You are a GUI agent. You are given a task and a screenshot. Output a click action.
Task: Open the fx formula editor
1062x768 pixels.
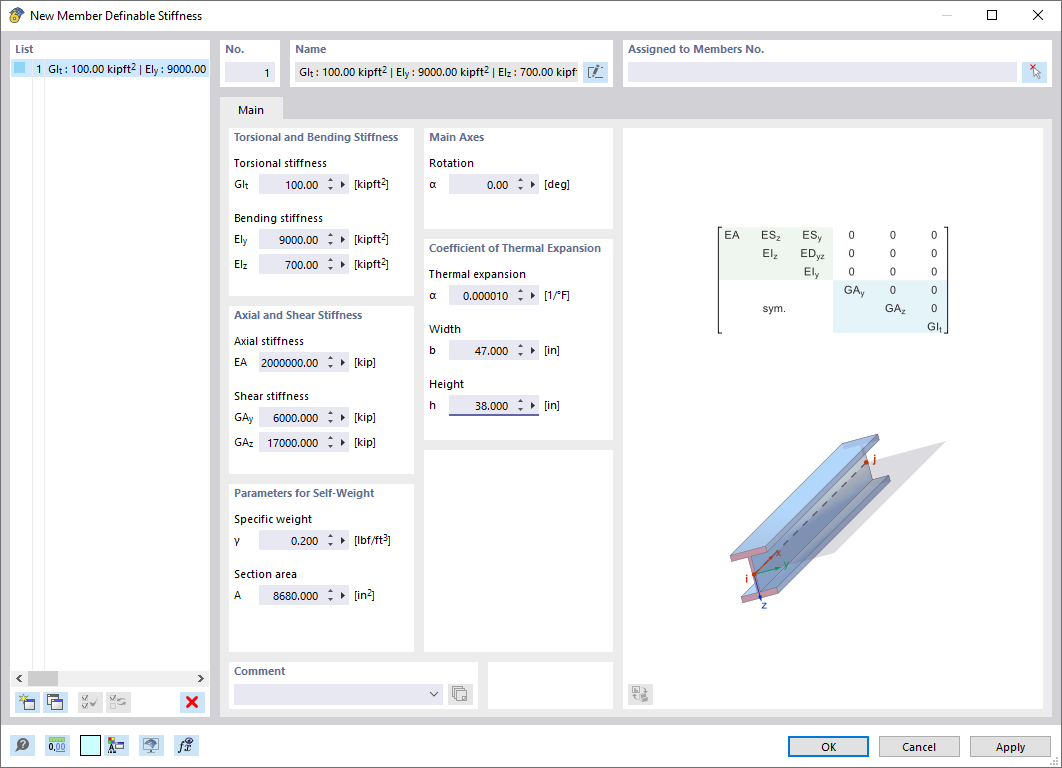tap(186, 745)
